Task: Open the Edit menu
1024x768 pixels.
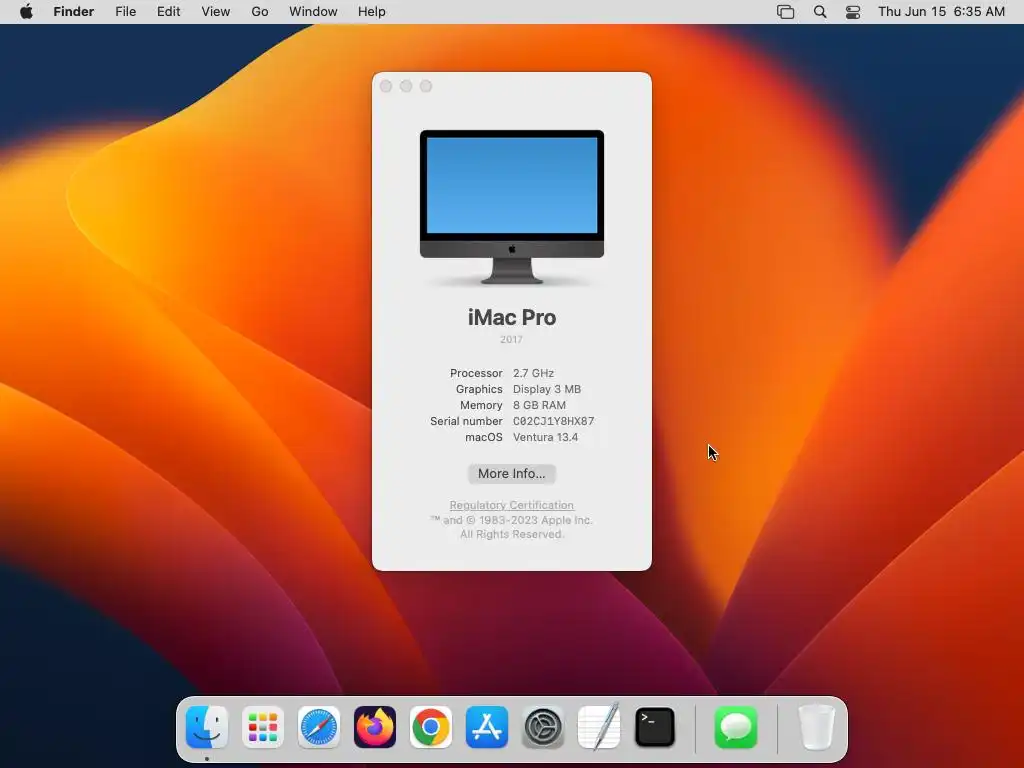Action: pyautogui.click(x=168, y=12)
